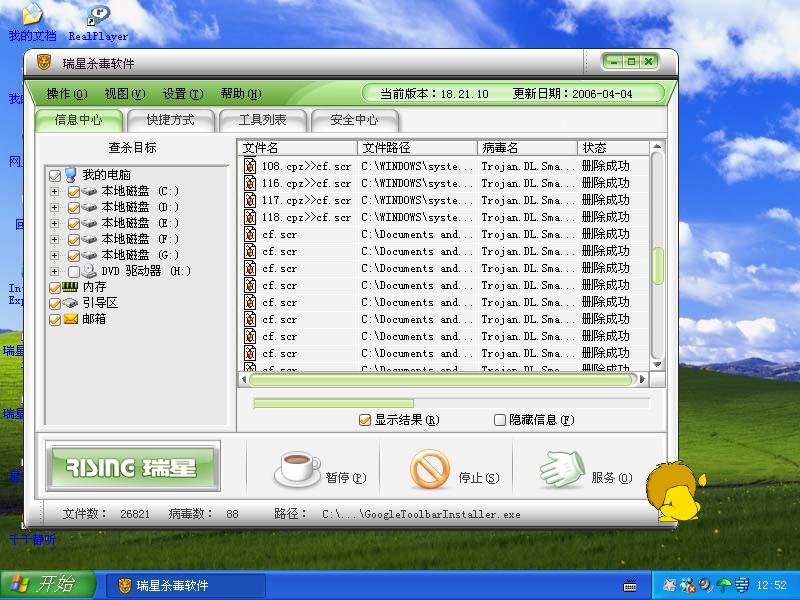Click the results list scroll-up arrow
The height and width of the screenshot is (600, 800).
tap(658, 147)
